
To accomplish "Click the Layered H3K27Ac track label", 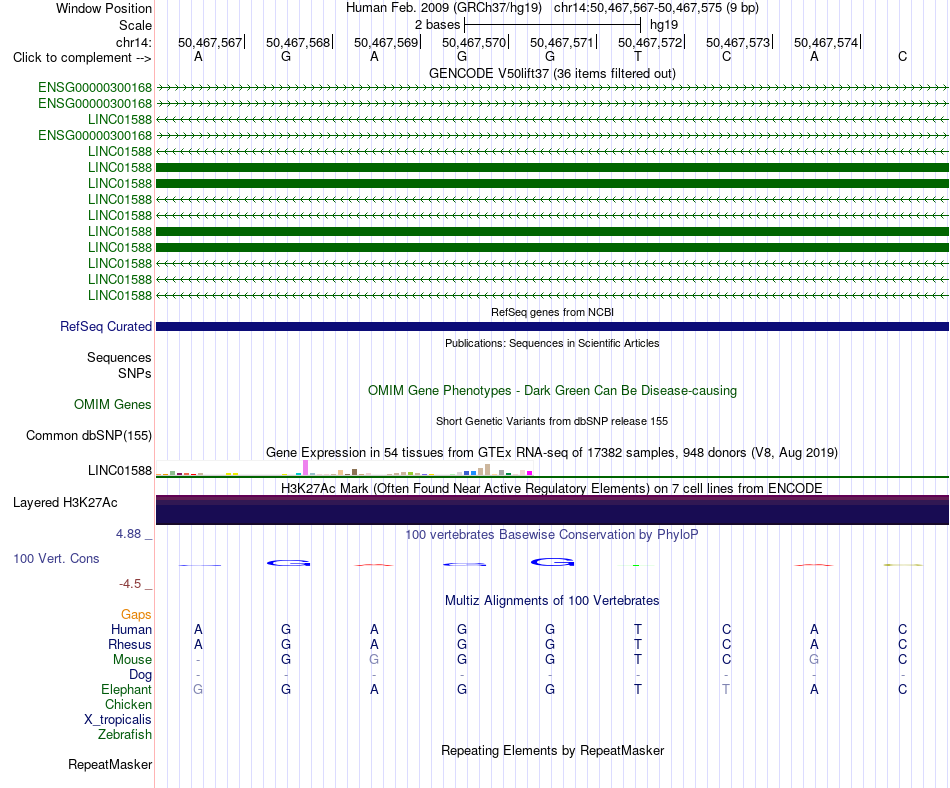I will [x=65, y=503].
